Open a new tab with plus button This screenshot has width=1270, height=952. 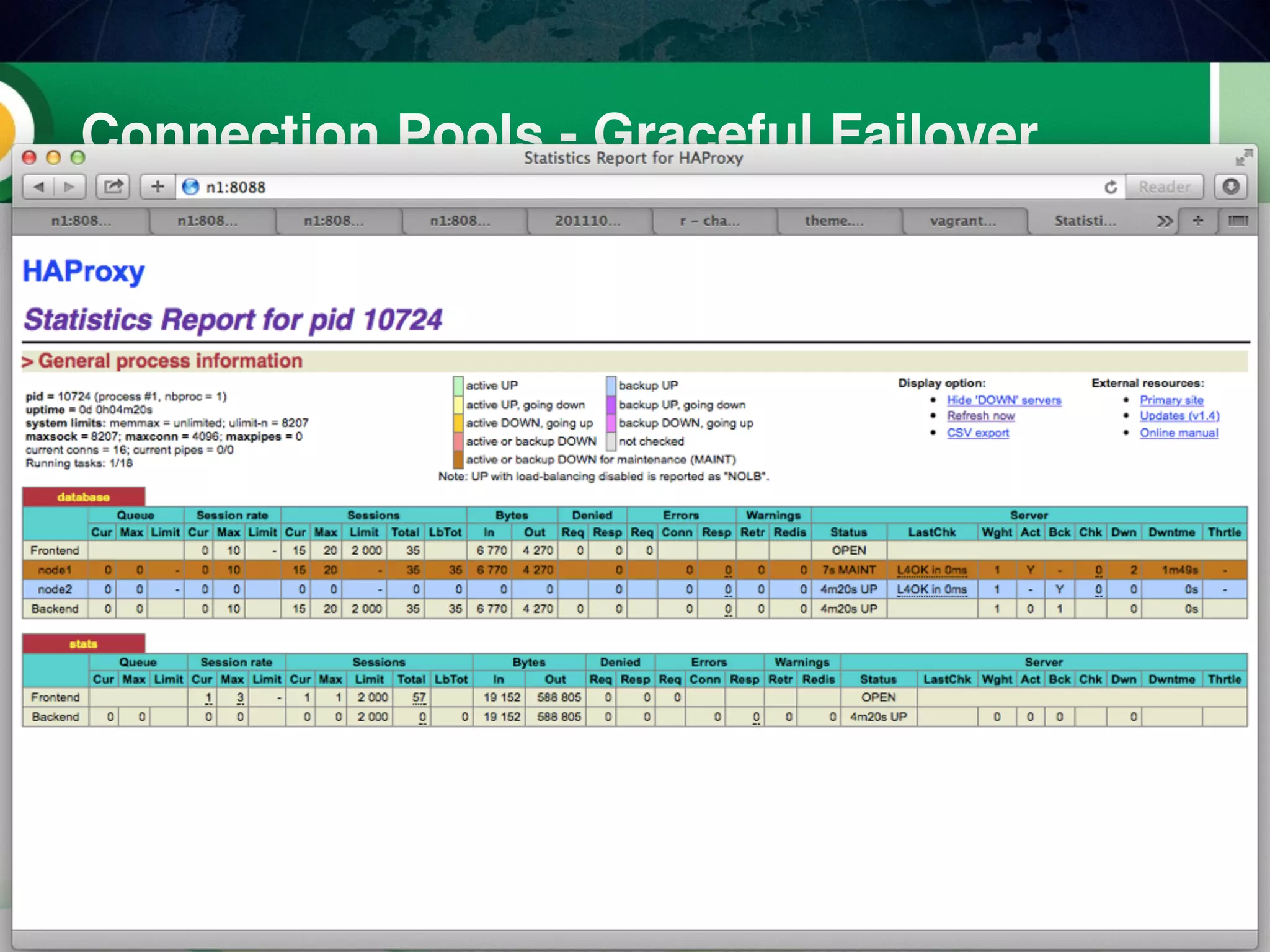point(1198,221)
